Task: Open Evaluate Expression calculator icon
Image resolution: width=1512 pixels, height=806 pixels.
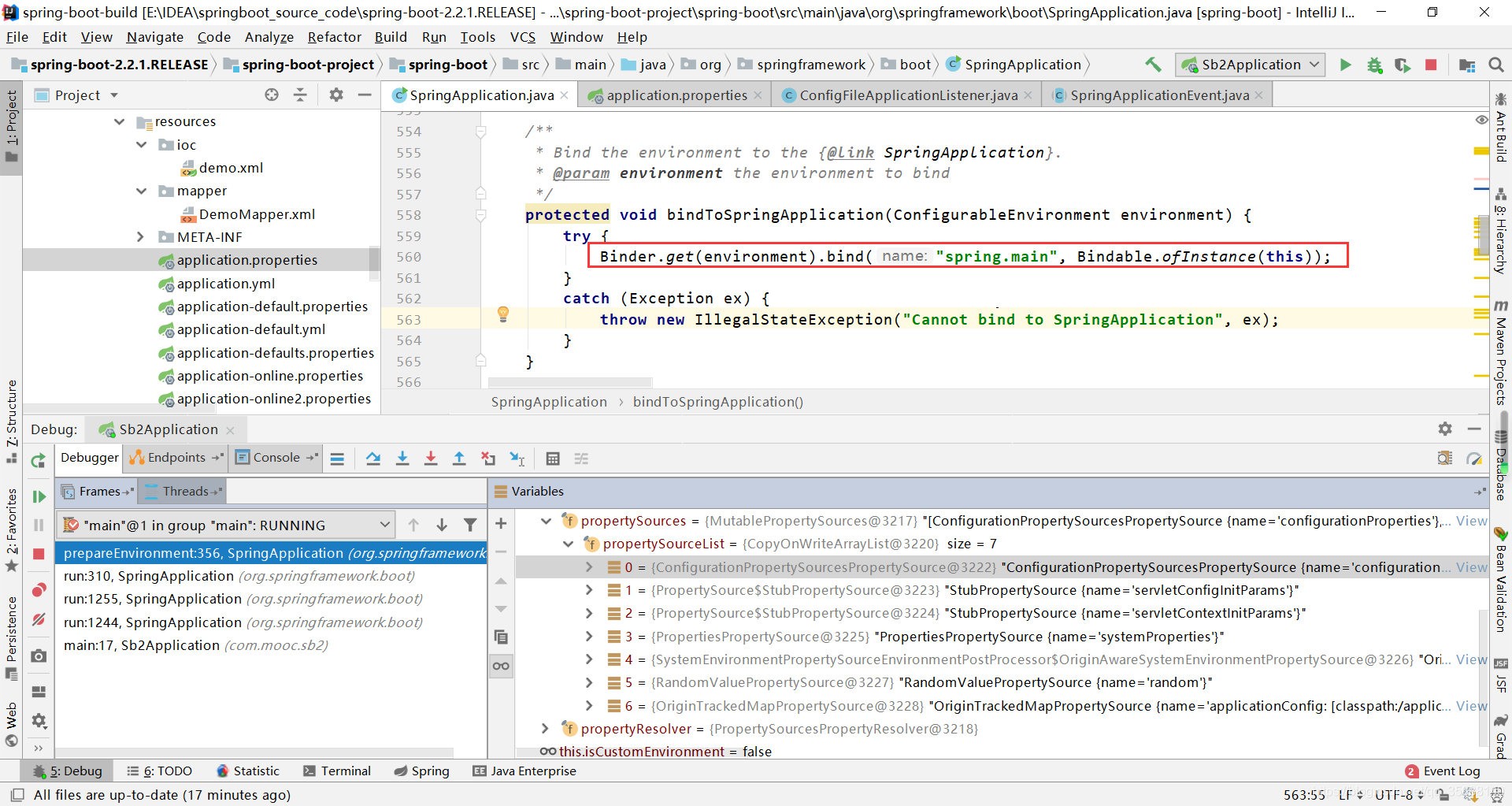Action: 553,459
